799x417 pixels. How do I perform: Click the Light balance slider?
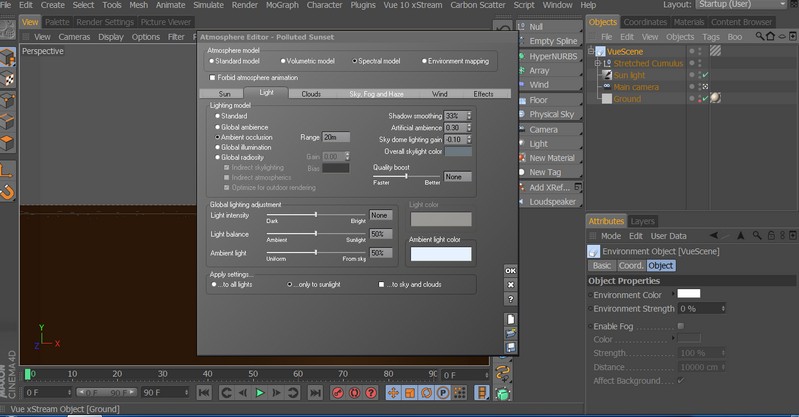(315, 233)
